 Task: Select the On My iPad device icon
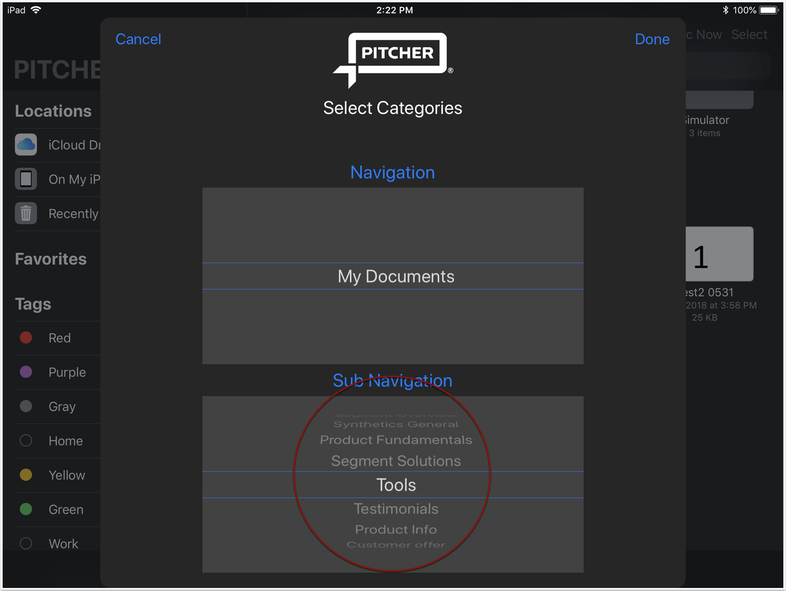(x=26, y=179)
